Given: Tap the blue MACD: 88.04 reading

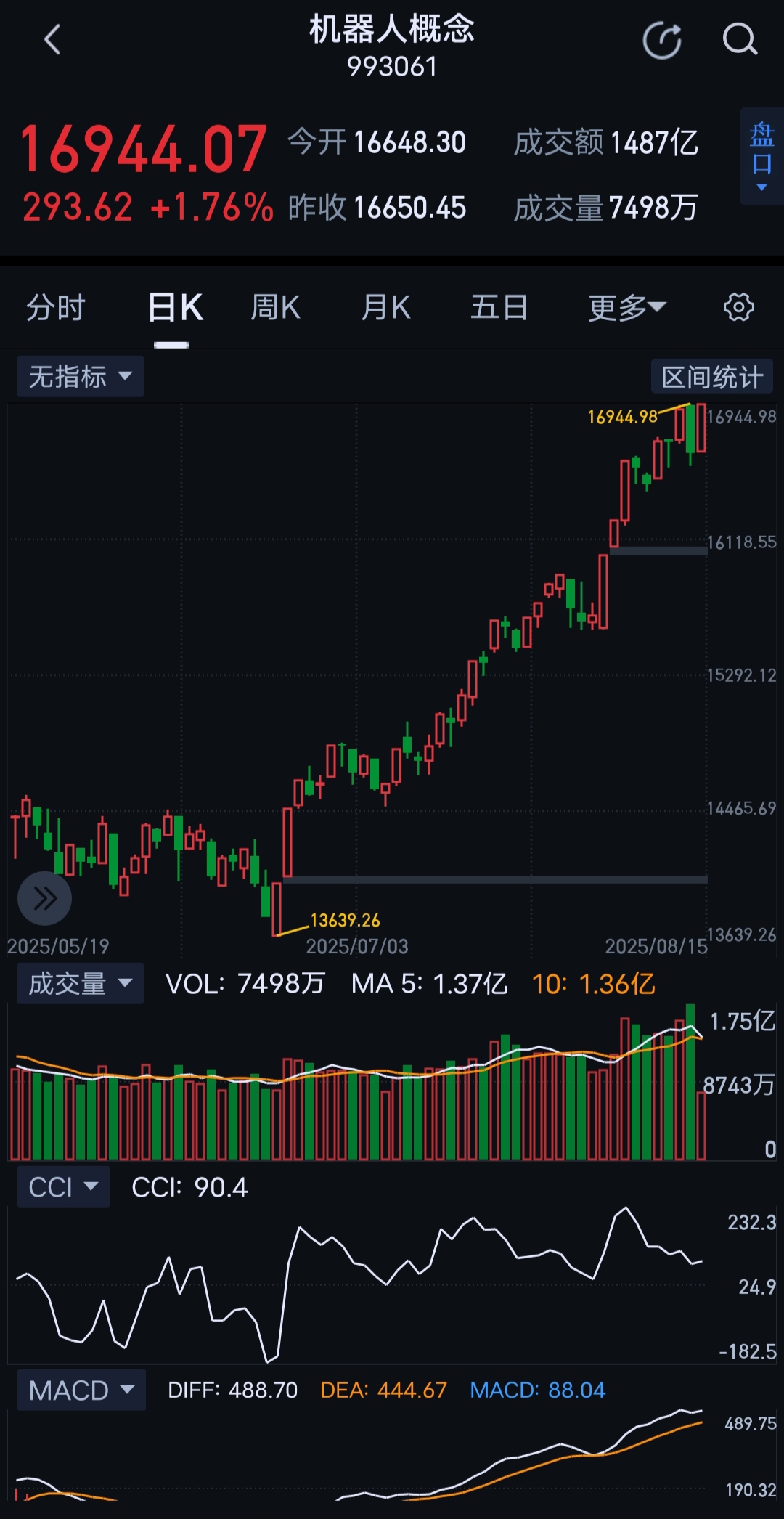Looking at the screenshot, I should point(537,1390).
